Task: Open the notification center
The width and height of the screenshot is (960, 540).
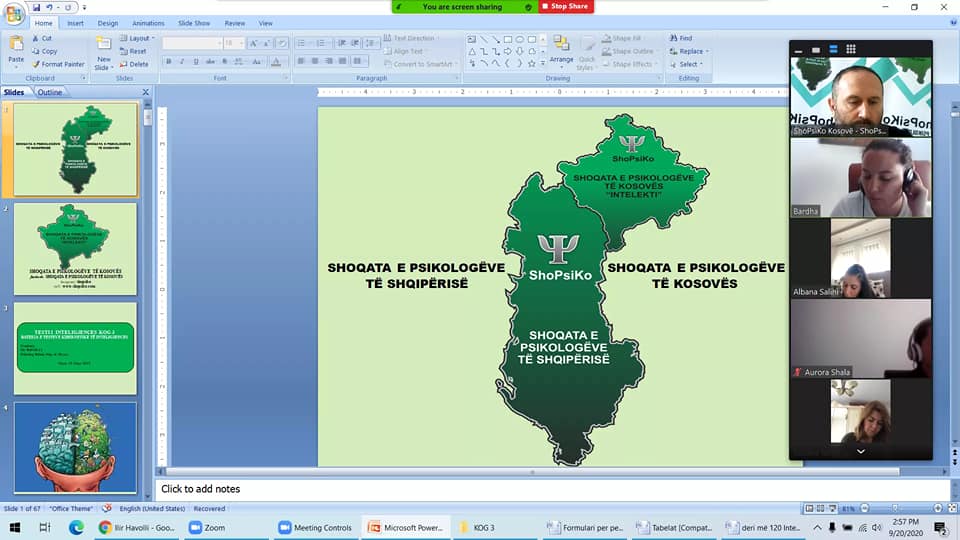Action: tap(940, 527)
